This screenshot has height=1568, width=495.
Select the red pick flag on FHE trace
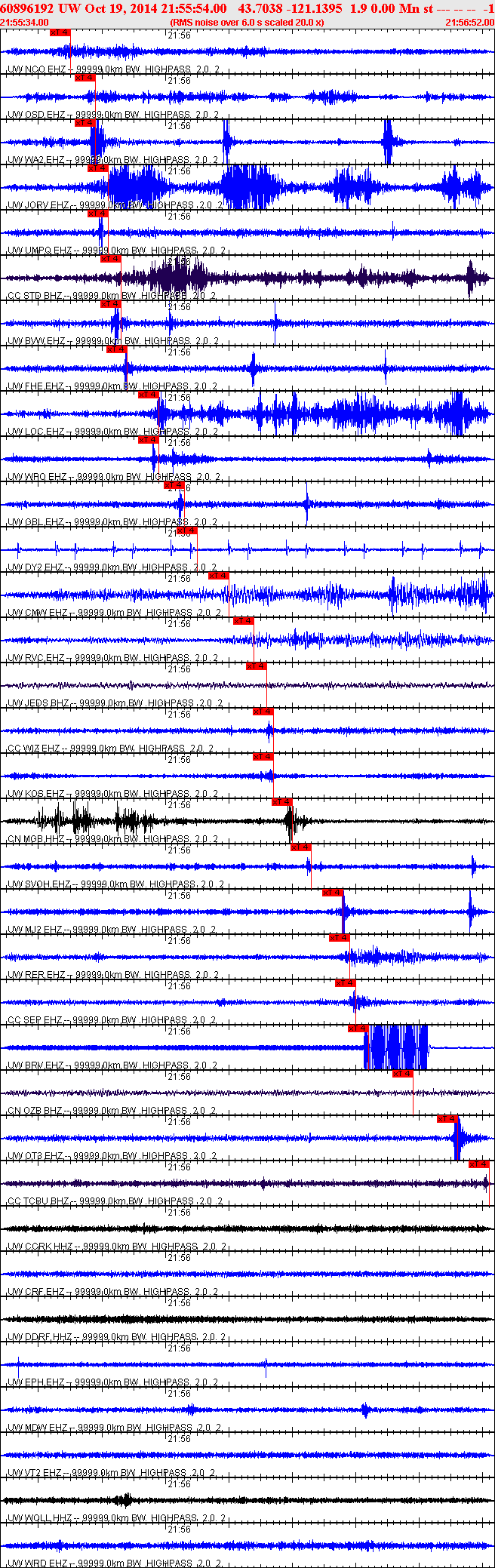click(117, 349)
